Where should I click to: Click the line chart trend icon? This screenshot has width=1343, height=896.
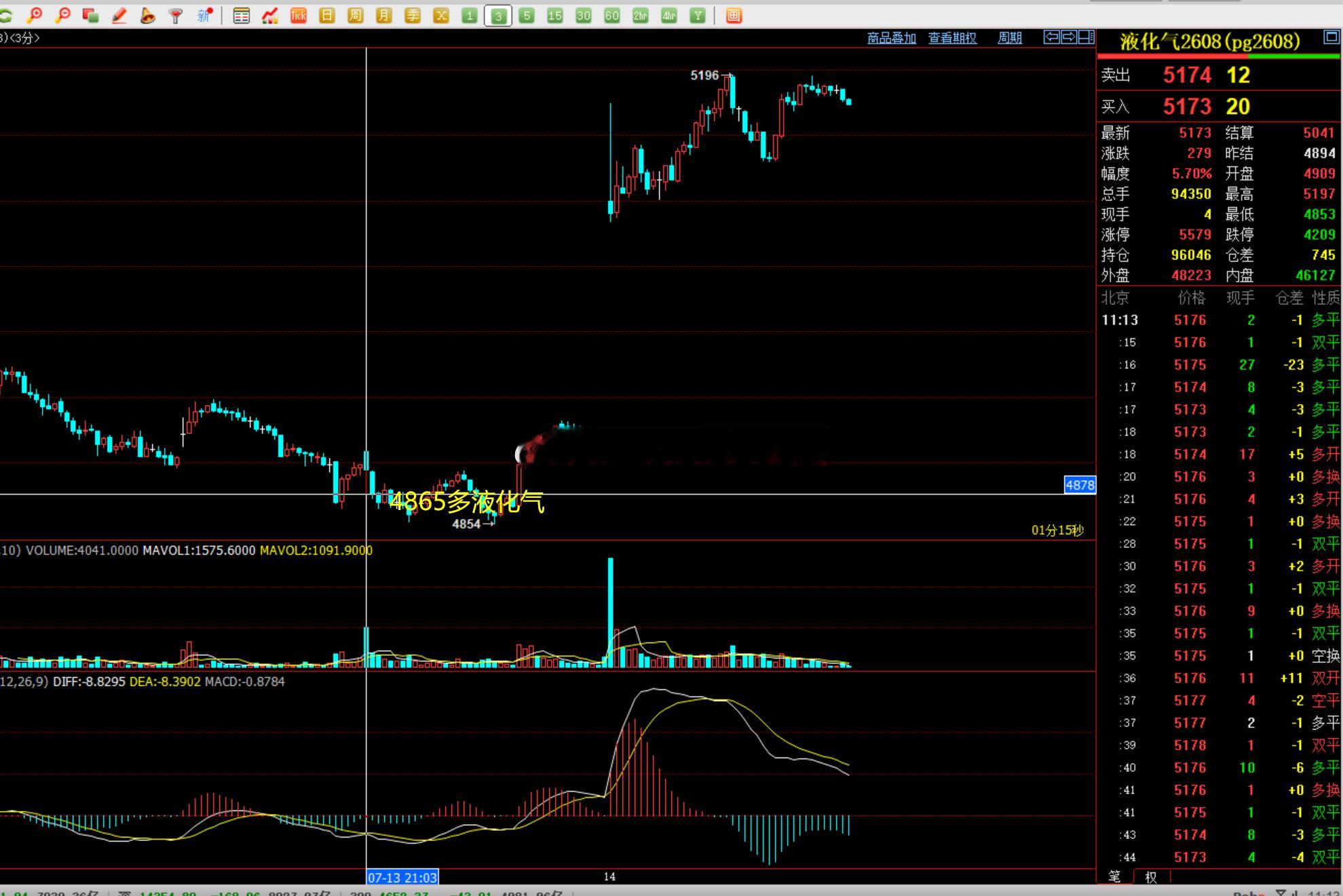click(270, 16)
